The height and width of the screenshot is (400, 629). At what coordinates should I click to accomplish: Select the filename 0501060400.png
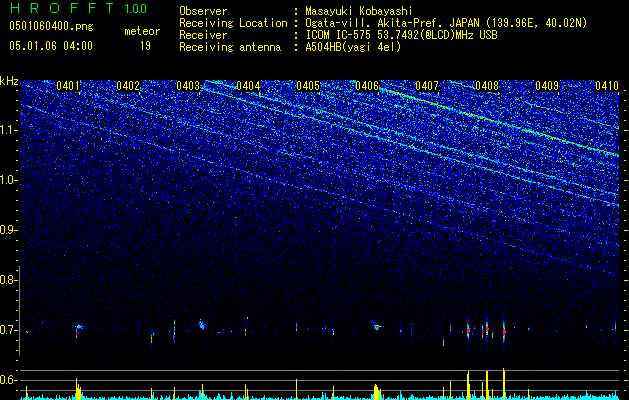coord(51,26)
